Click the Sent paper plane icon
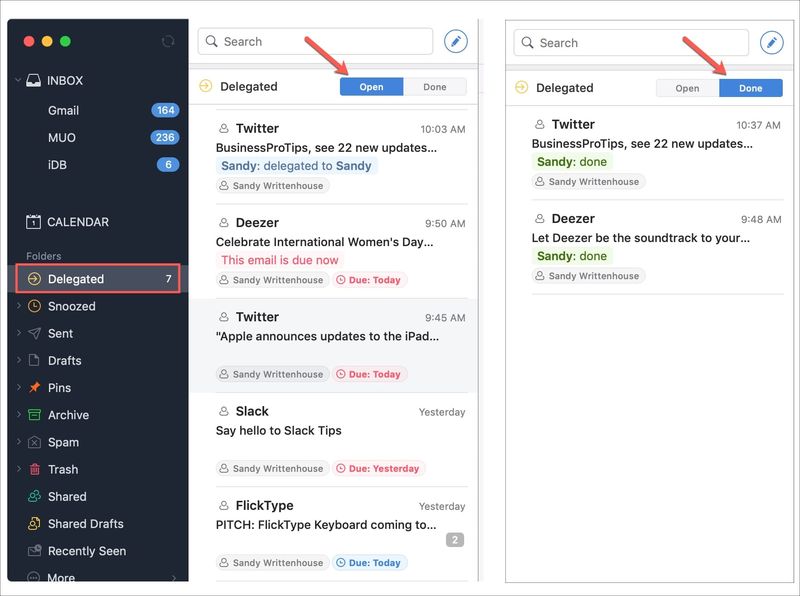This screenshot has height=596, width=800. click(x=34, y=333)
